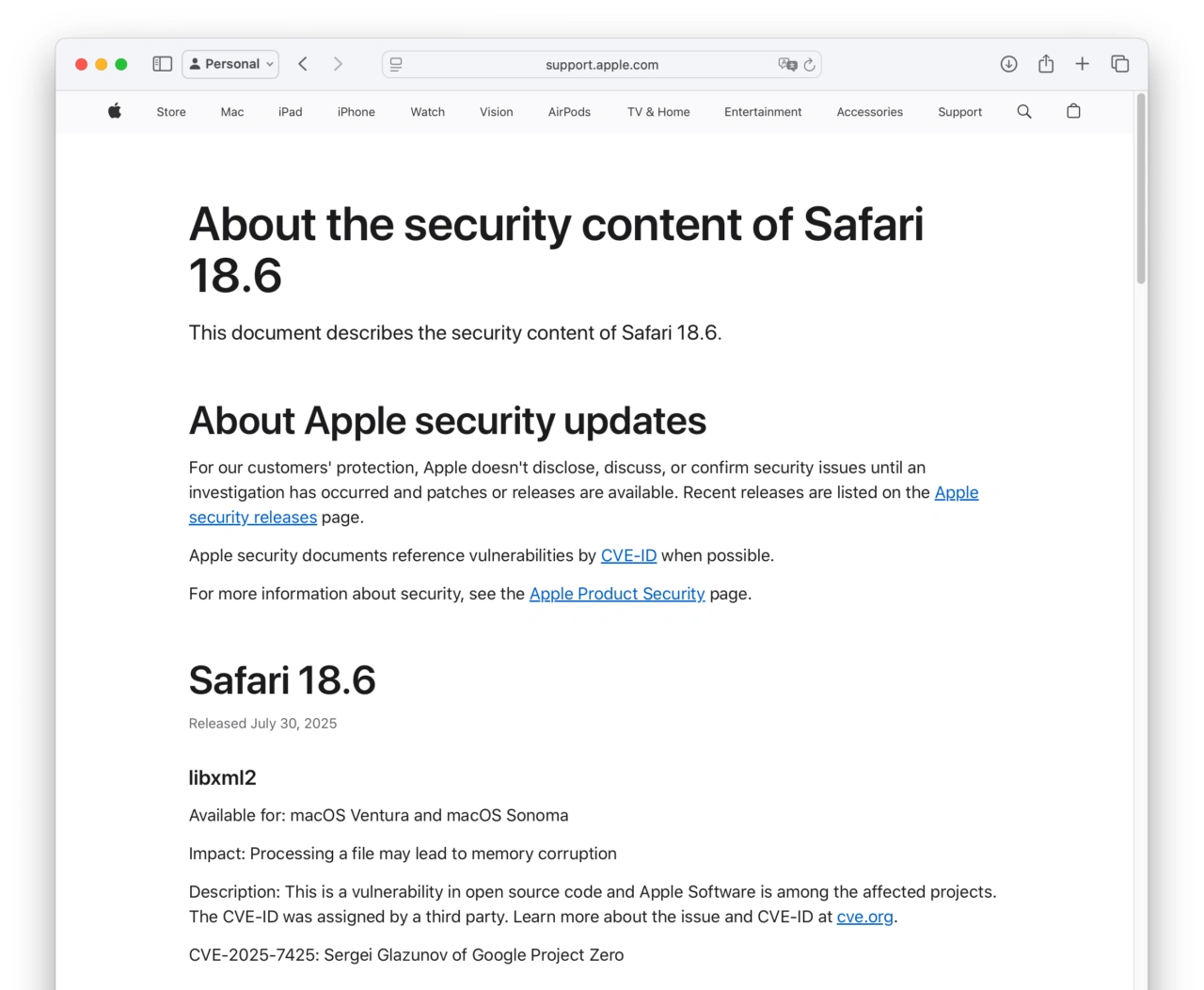Screen dimensions: 1204x990
Task: Click the Apple logo in site navigation
Action: pyautogui.click(x=115, y=111)
